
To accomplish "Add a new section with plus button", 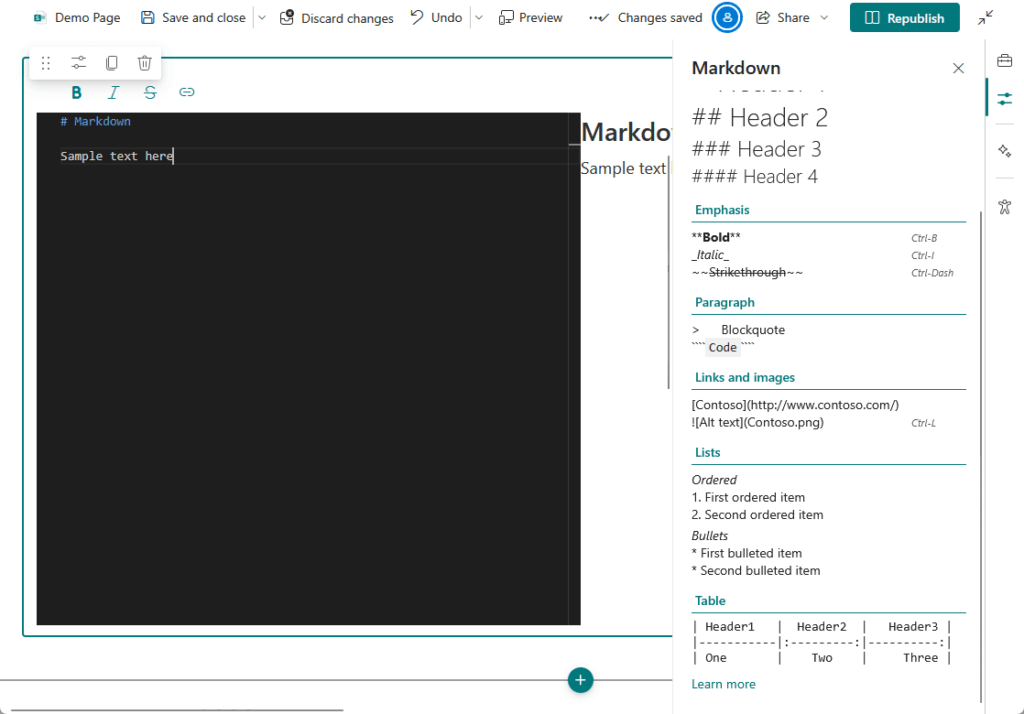I will pyautogui.click(x=580, y=680).
